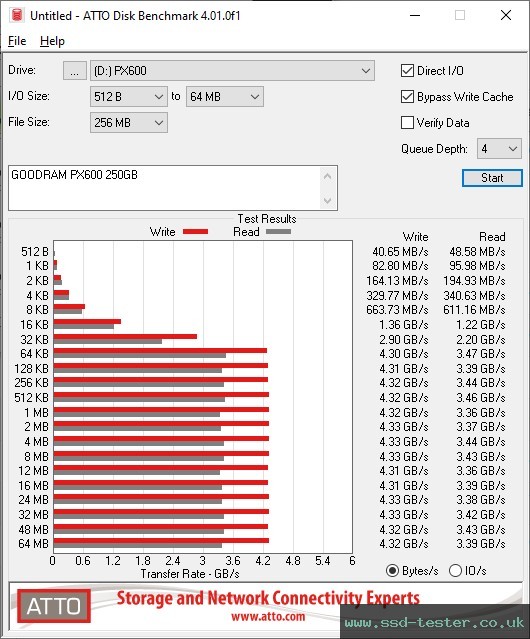The width and height of the screenshot is (530, 639).
Task: Open the Queue Depth dropdown
Action: 499,149
